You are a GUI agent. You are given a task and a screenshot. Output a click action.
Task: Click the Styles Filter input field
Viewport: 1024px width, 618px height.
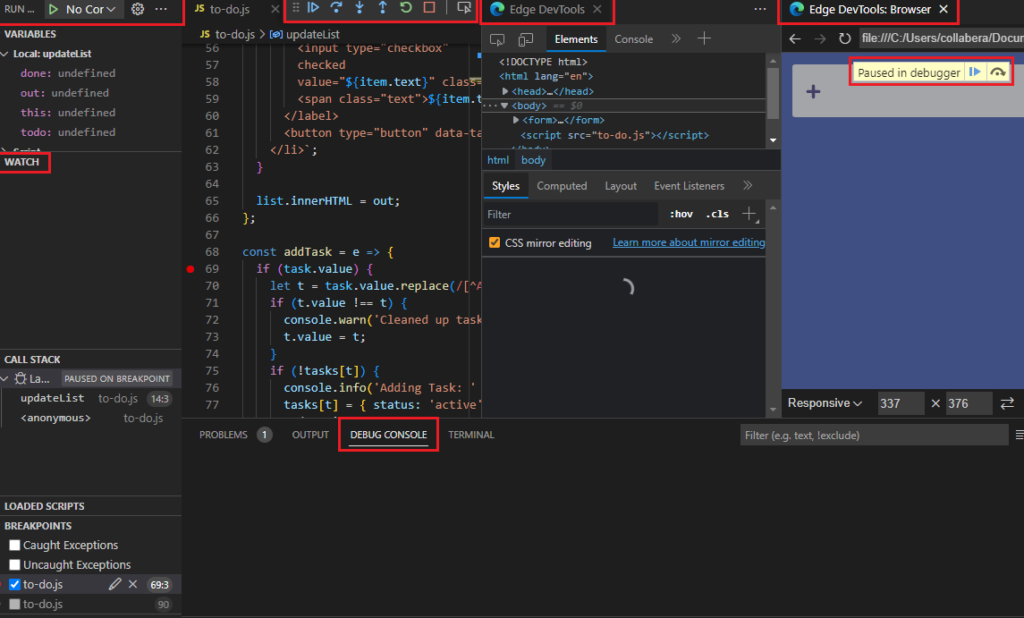(570, 214)
